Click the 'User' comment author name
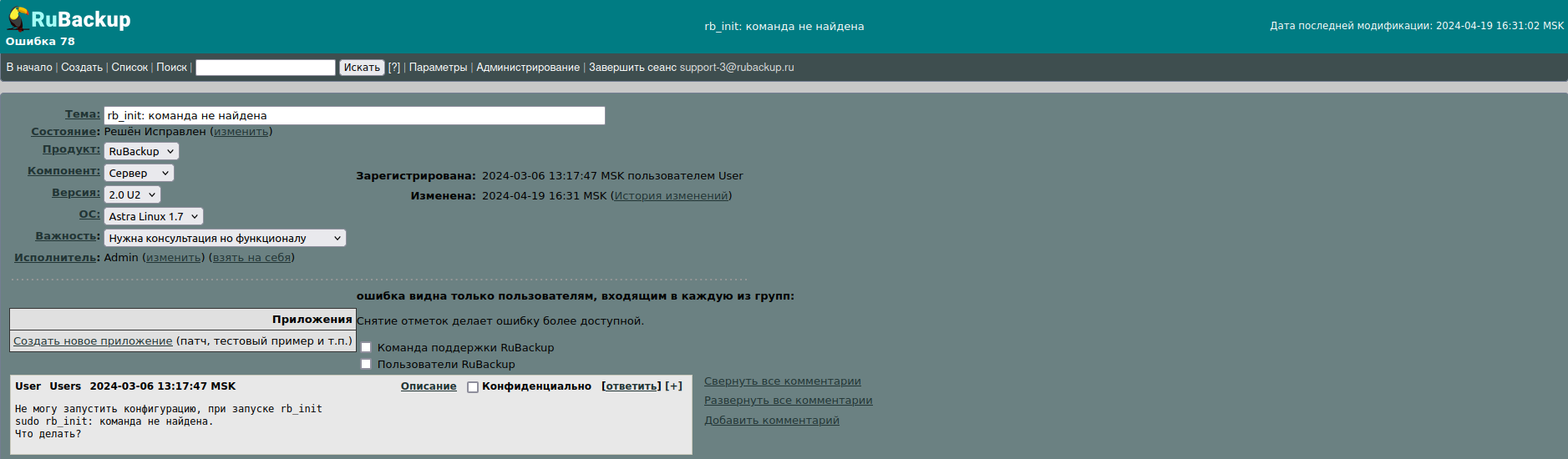This screenshot has height=459, width=1568. click(28, 386)
